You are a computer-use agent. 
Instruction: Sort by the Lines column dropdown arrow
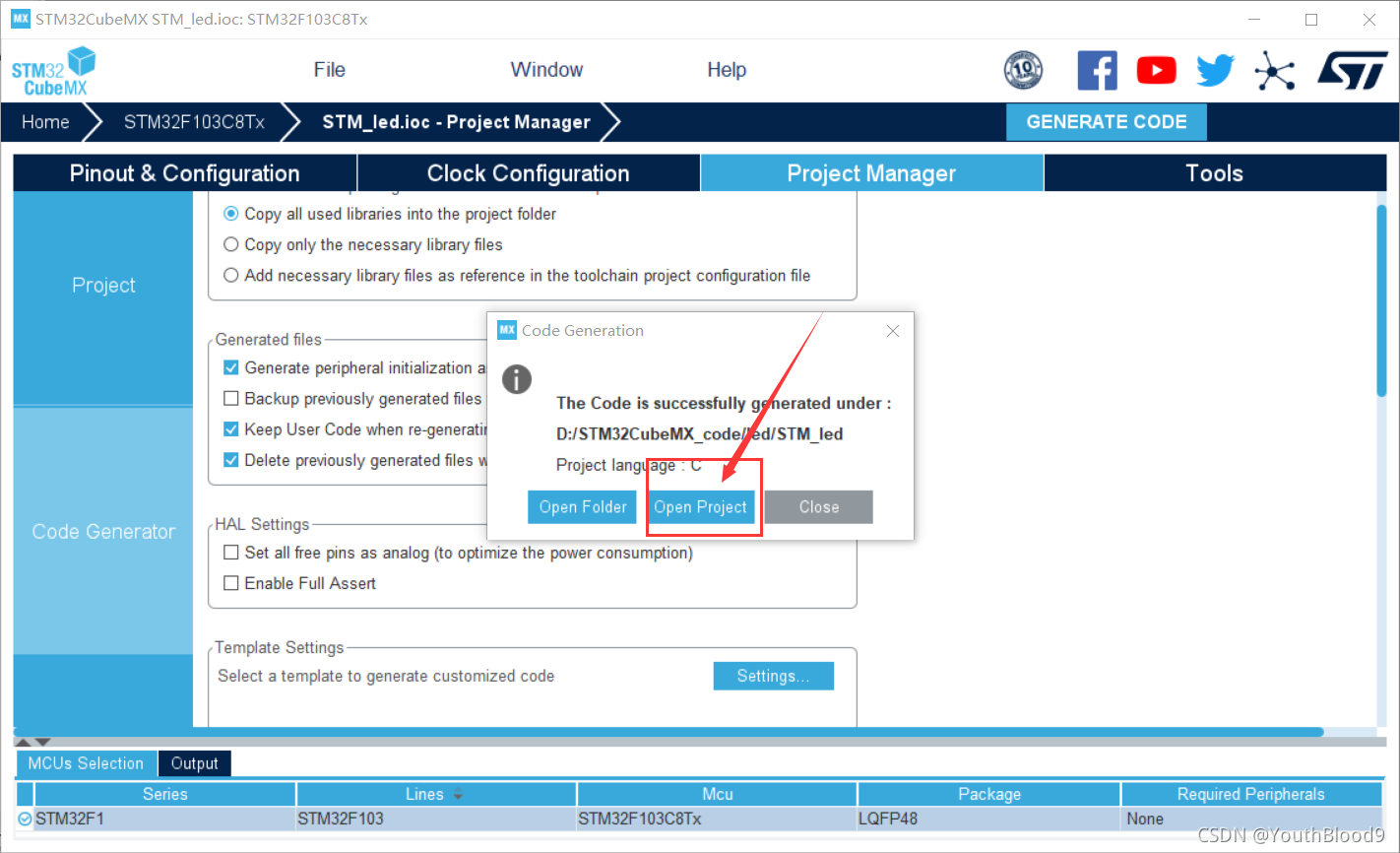(458, 795)
